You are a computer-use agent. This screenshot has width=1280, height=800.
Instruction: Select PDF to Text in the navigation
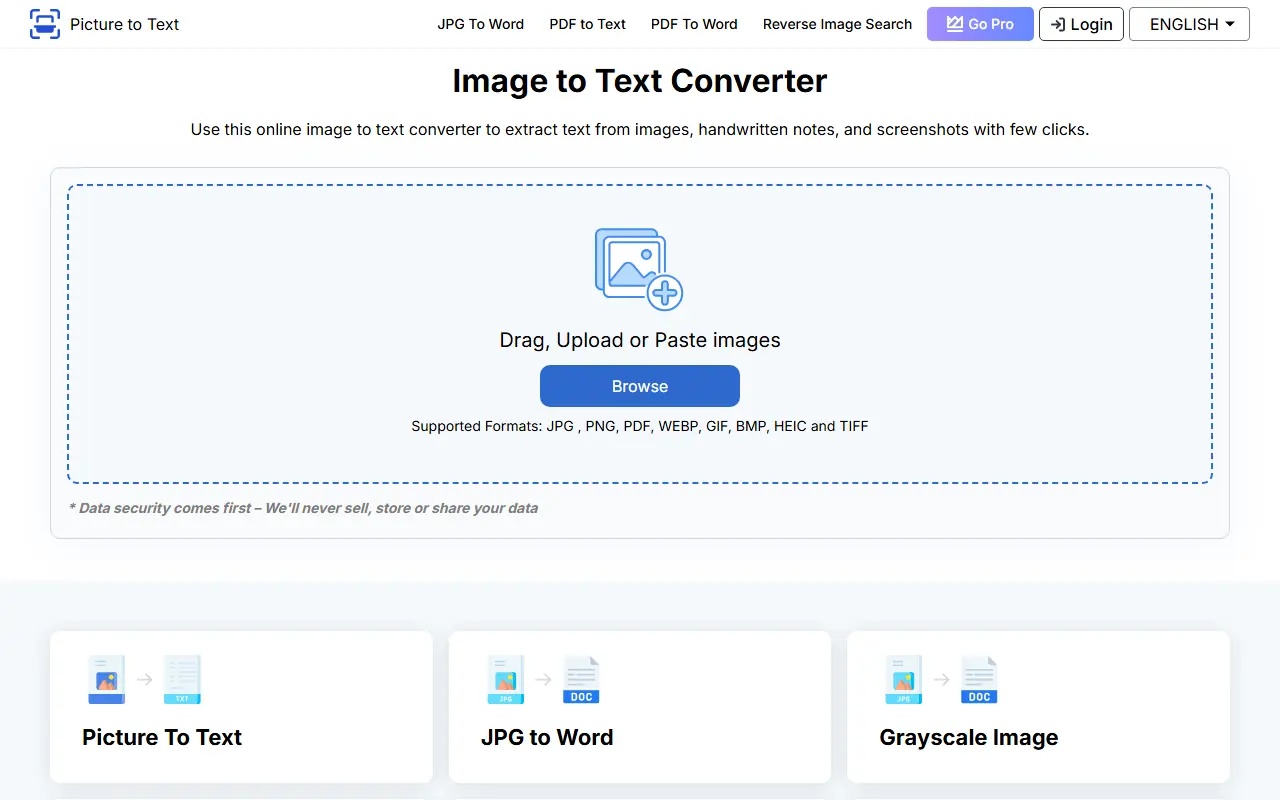pyautogui.click(x=587, y=24)
